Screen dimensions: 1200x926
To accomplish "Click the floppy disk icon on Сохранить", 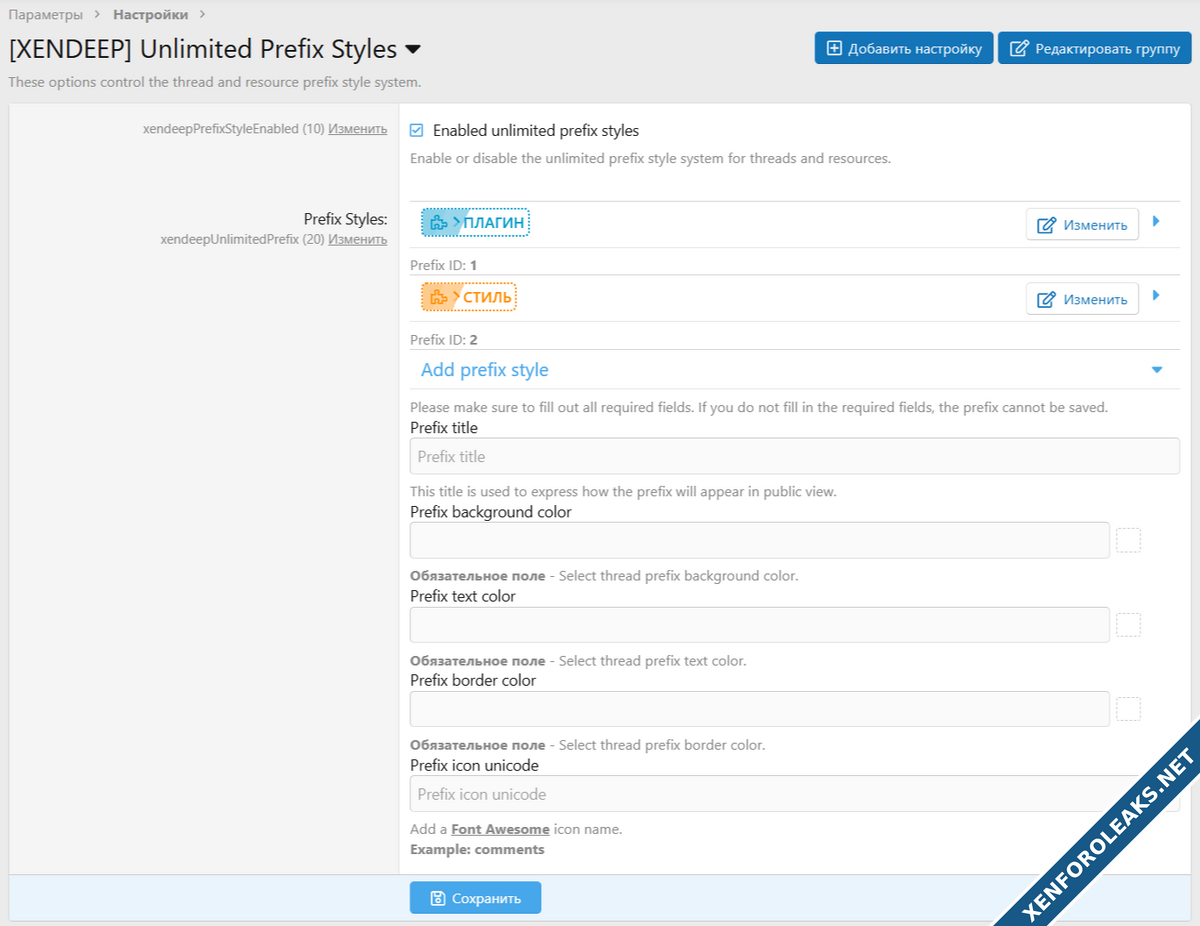I will (437, 898).
